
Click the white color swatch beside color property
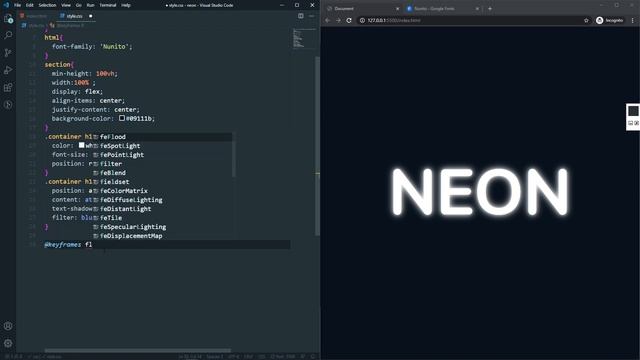(81, 145)
